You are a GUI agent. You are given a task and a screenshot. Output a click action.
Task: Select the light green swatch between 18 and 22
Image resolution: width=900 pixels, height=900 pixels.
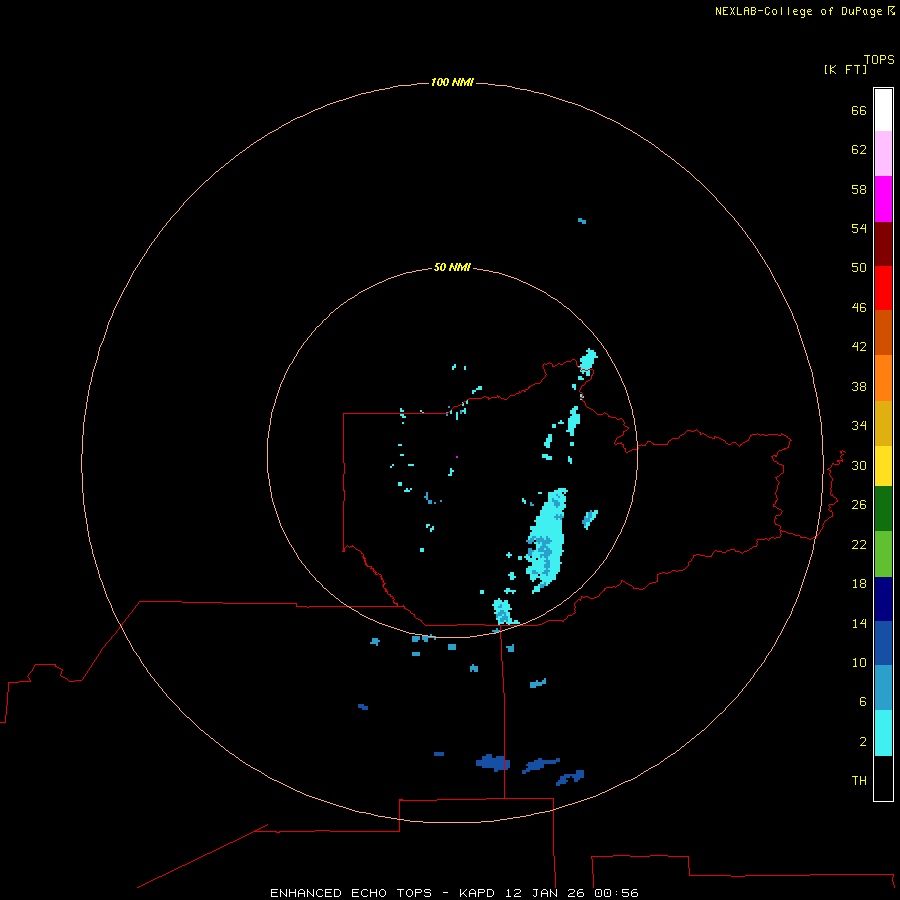pos(883,554)
